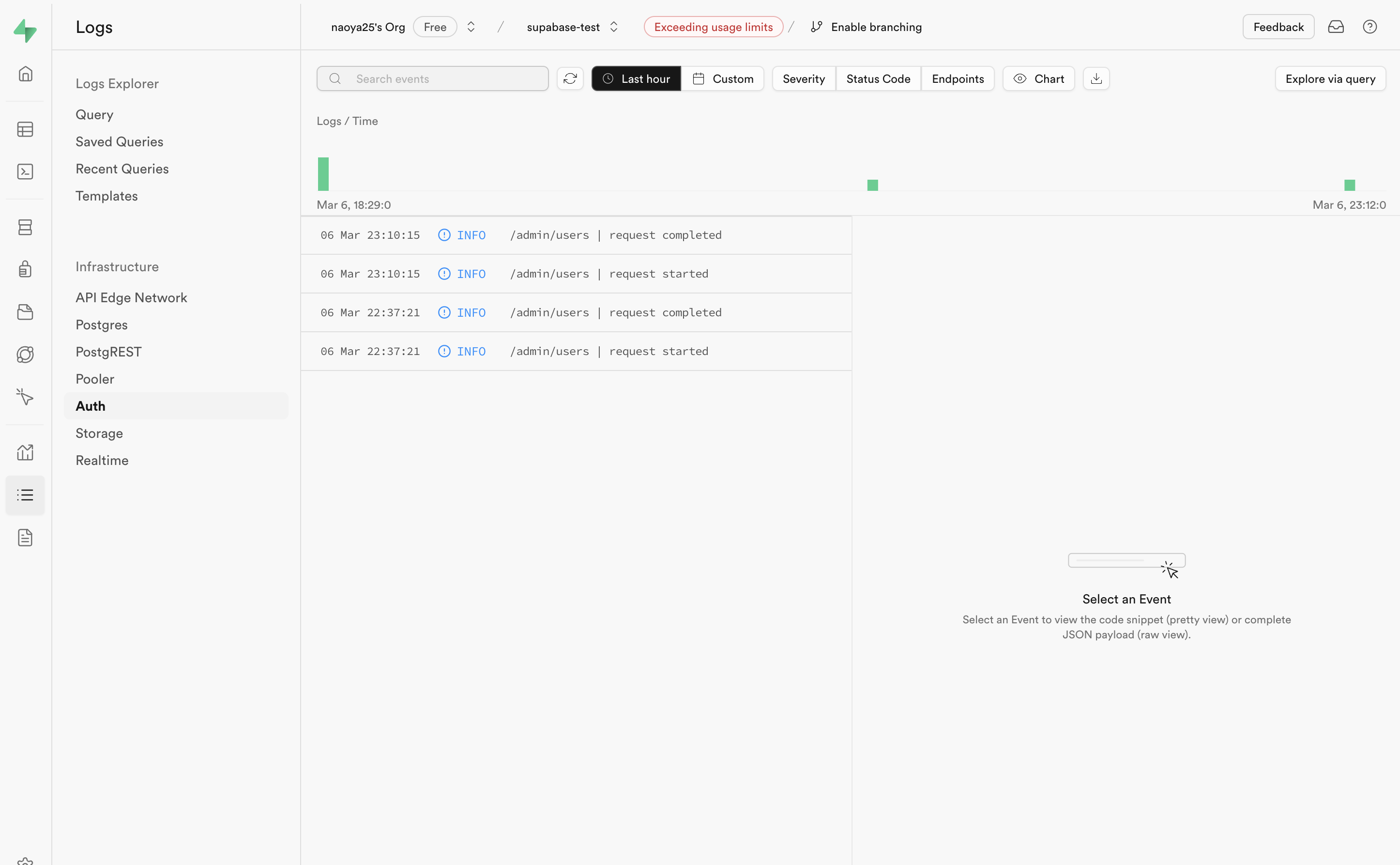Image resolution: width=1400 pixels, height=865 pixels.
Task: Open the naoya25's Org switcher
Action: pos(367,26)
